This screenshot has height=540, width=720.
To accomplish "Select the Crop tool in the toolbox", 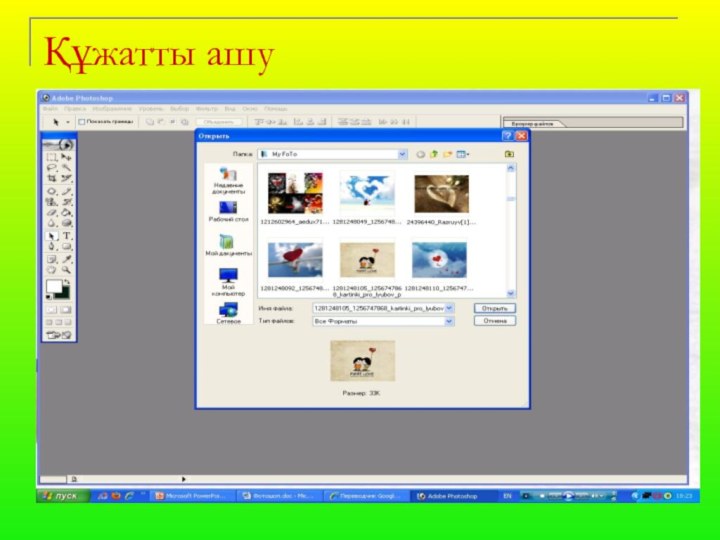I will coord(52,179).
